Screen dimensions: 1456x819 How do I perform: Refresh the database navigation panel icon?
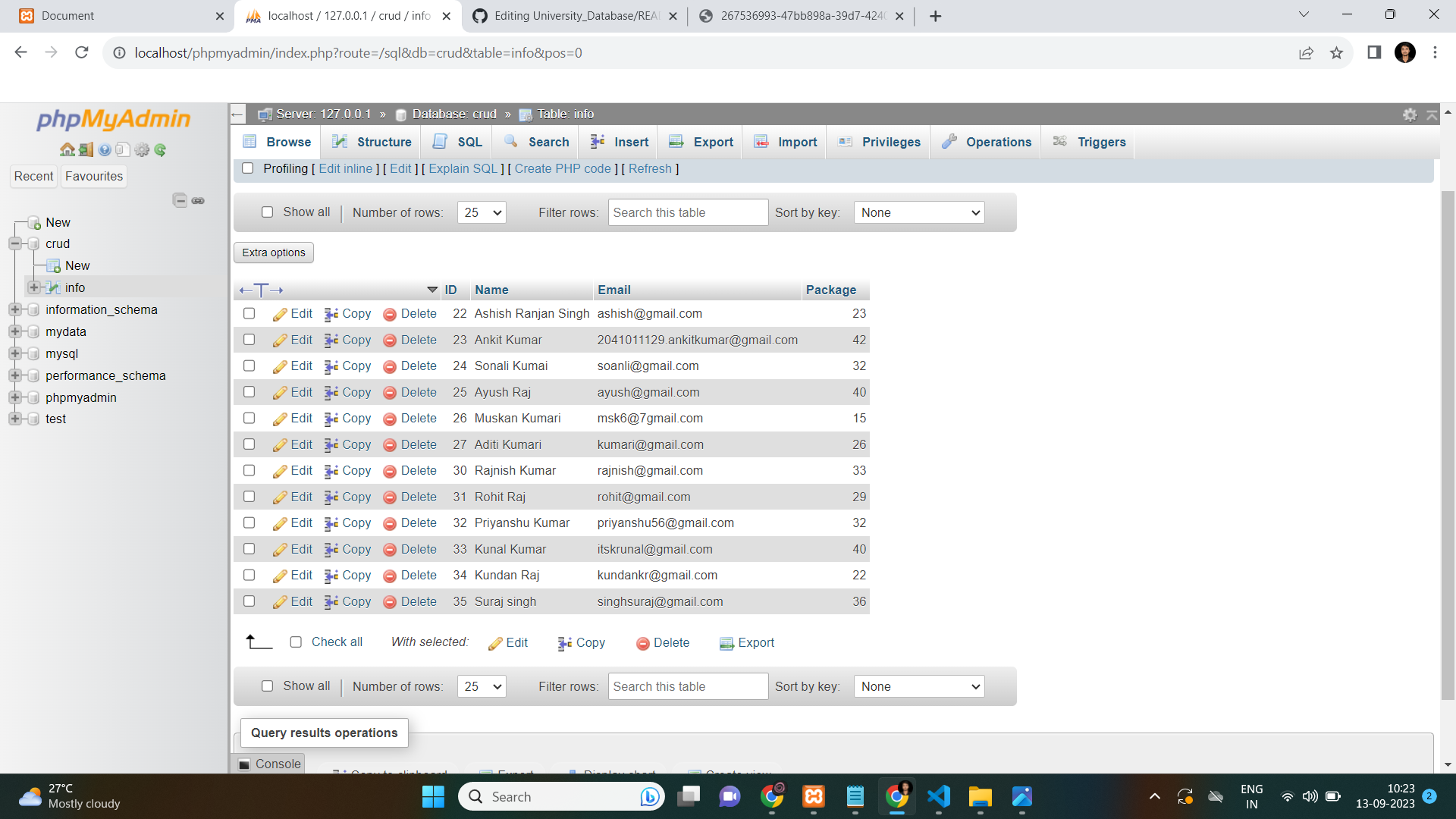pyautogui.click(x=161, y=149)
